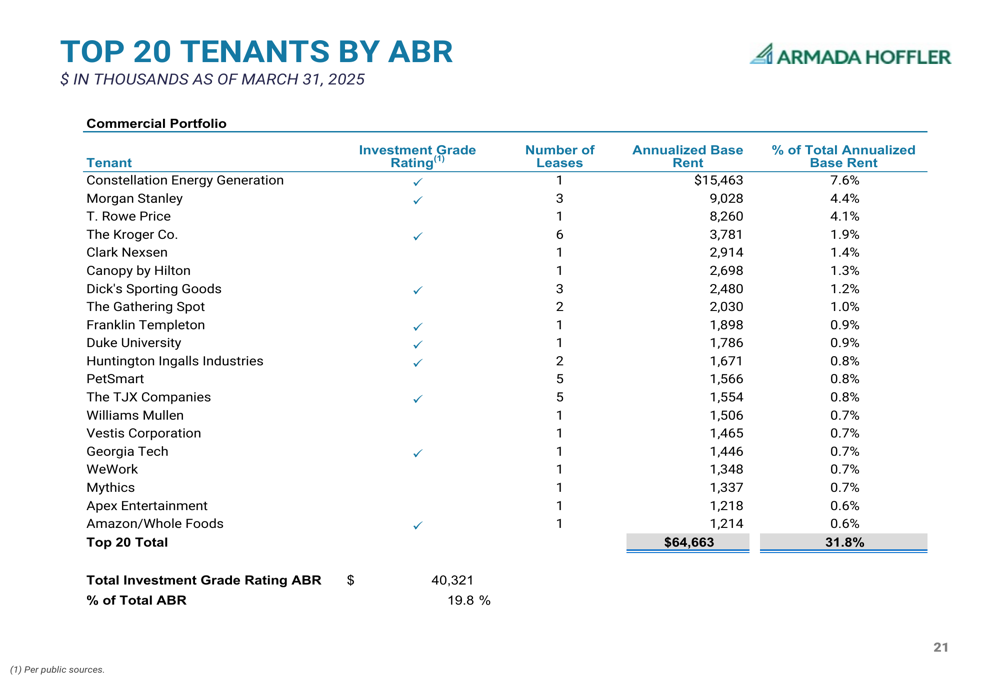Screen dimensions: 1000x685
Task: Click the 'Commercial Portfolio' section heading
Action: tap(156, 123)
